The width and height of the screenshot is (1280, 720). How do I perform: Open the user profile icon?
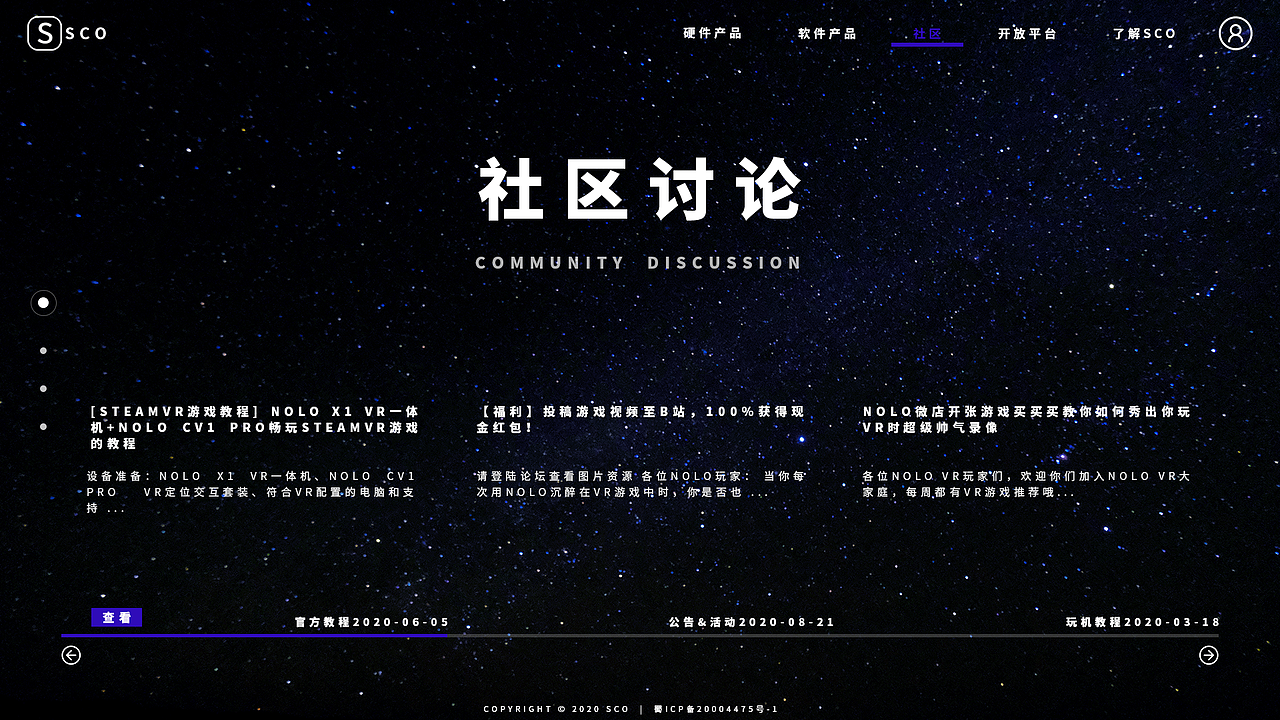click(1235, 33)
